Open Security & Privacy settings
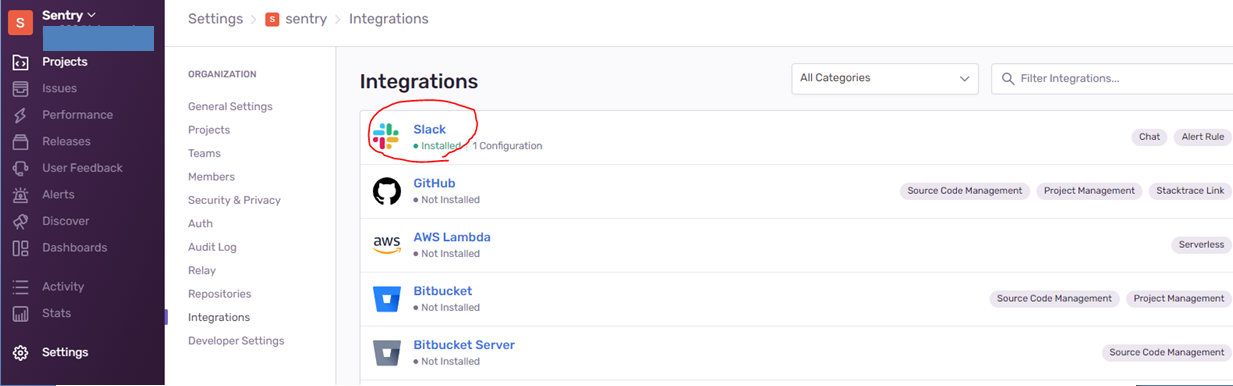This screenshot has width=1233, height=386. [x=234, y=200]
